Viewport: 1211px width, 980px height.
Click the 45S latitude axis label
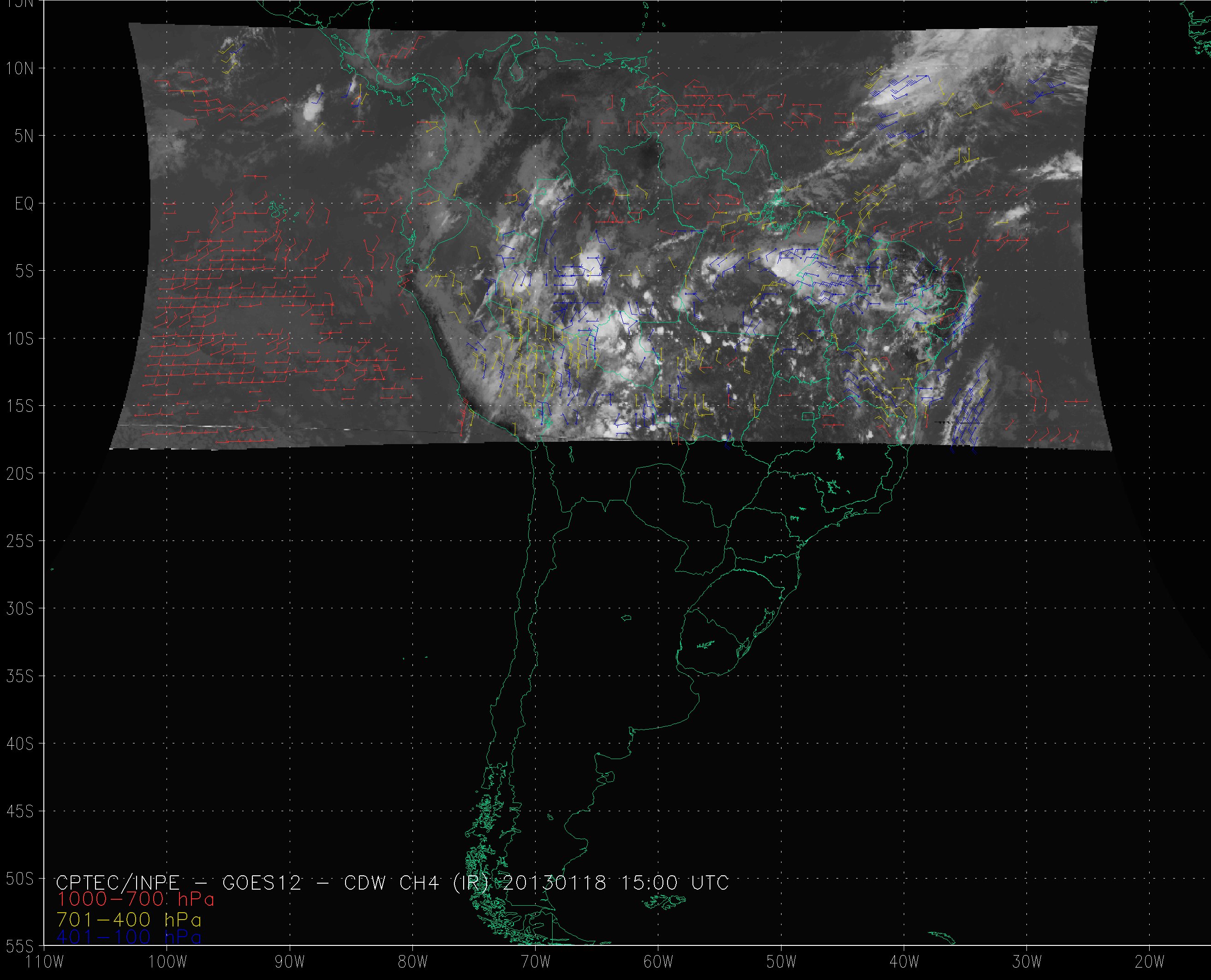[20, 811]
